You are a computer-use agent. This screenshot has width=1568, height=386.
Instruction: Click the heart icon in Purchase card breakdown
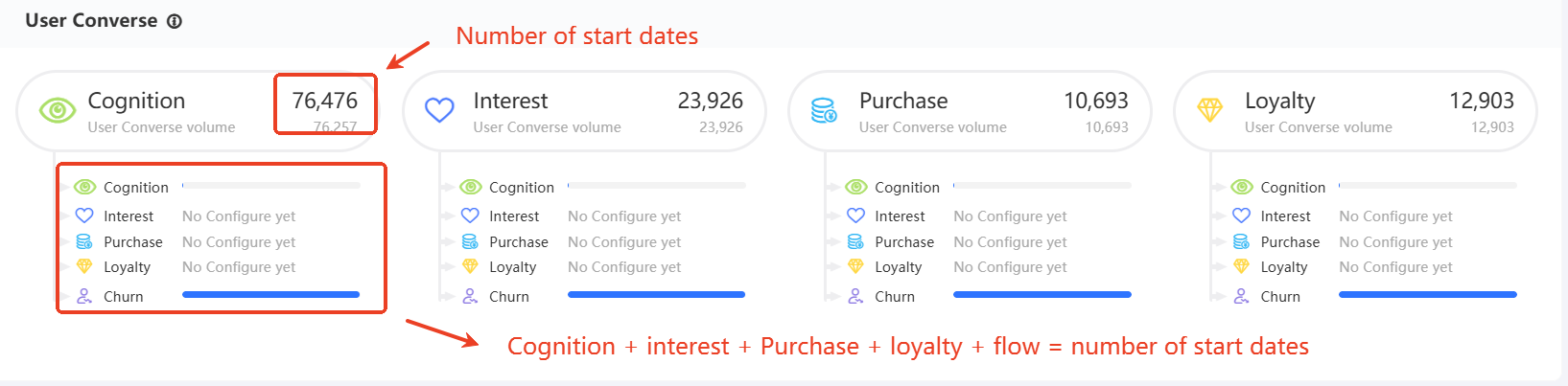855,216
